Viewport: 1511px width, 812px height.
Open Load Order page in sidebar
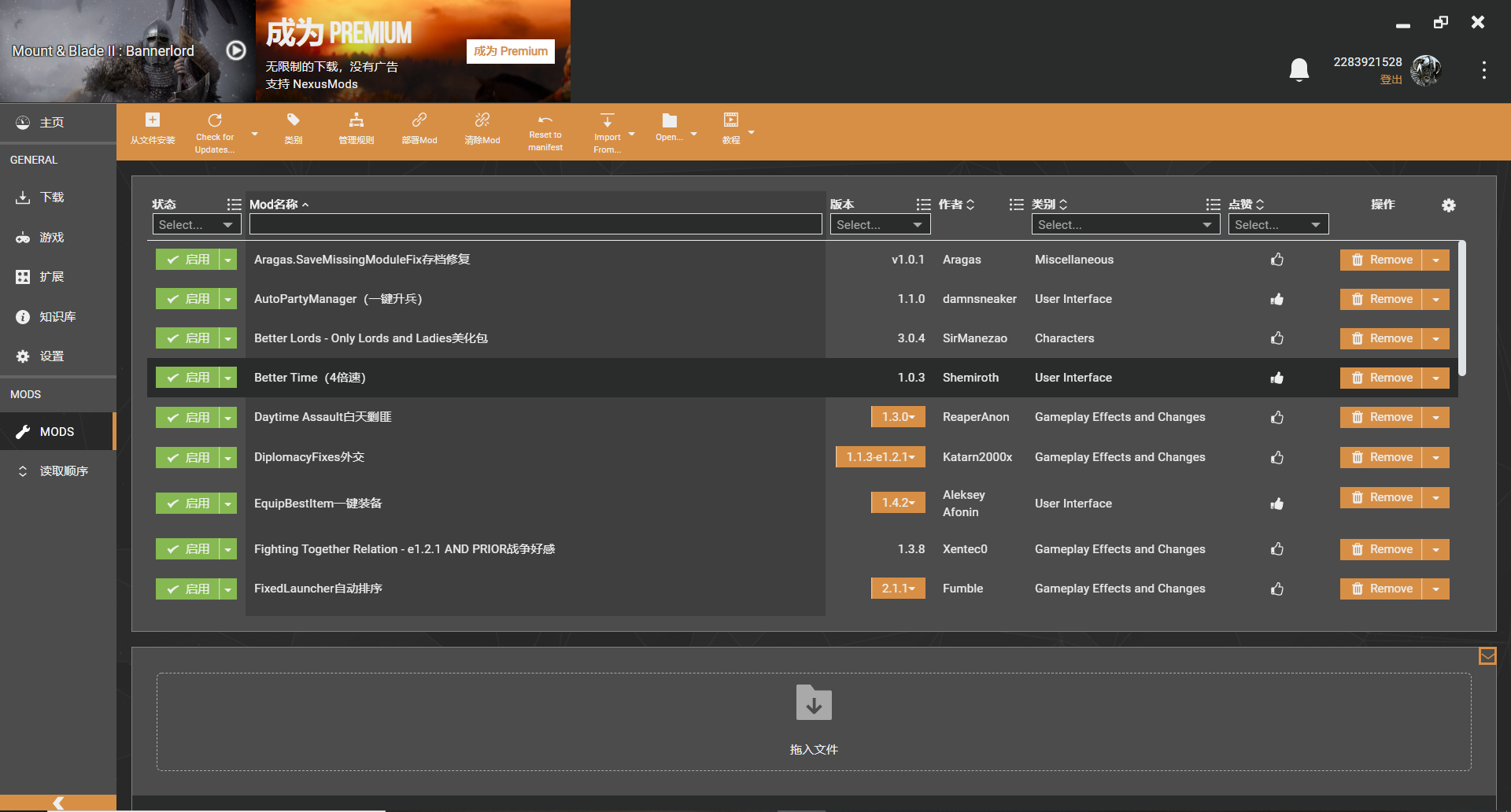(58, 471)
